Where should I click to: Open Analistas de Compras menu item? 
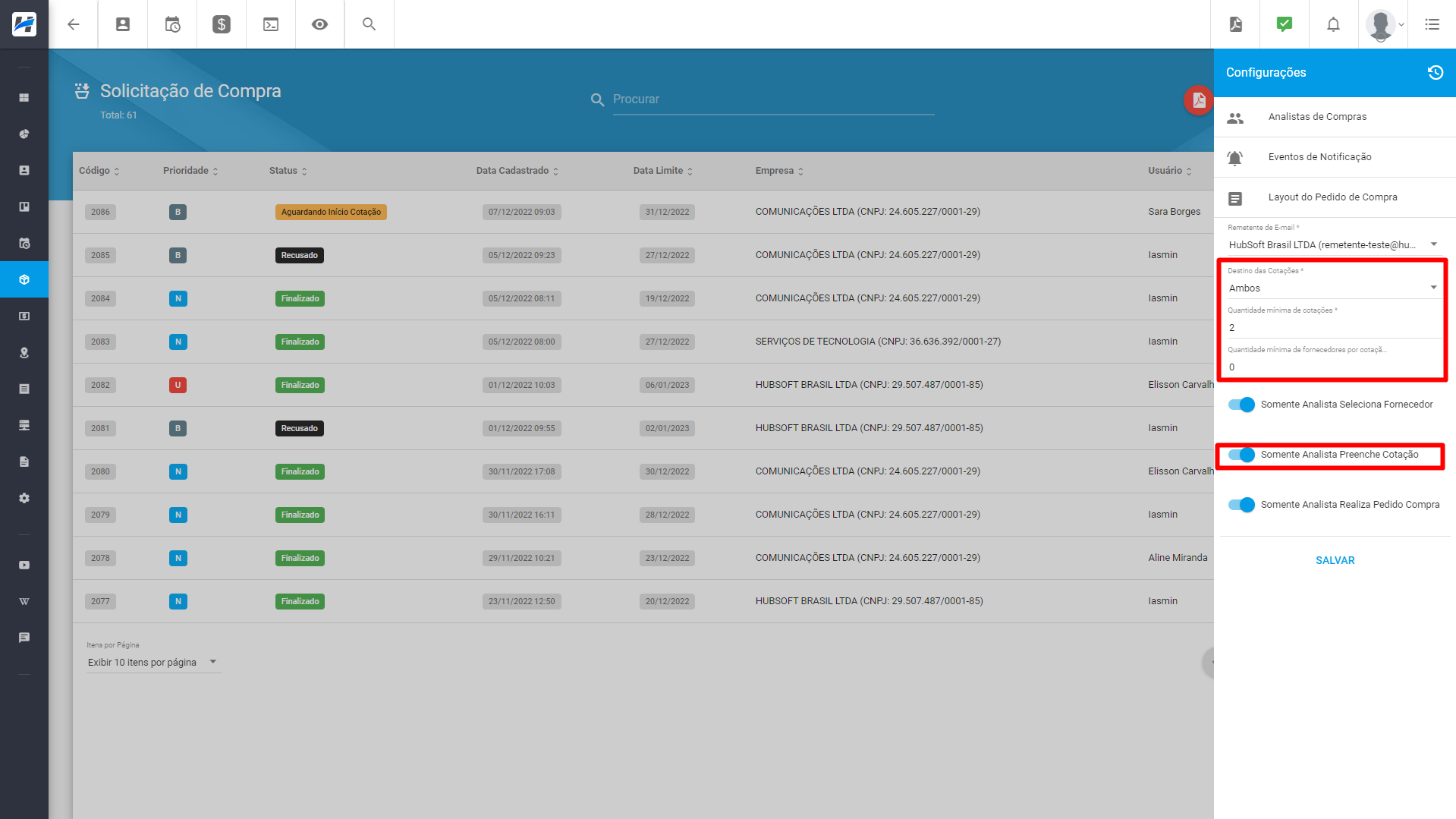click(x=1317, y=117)
